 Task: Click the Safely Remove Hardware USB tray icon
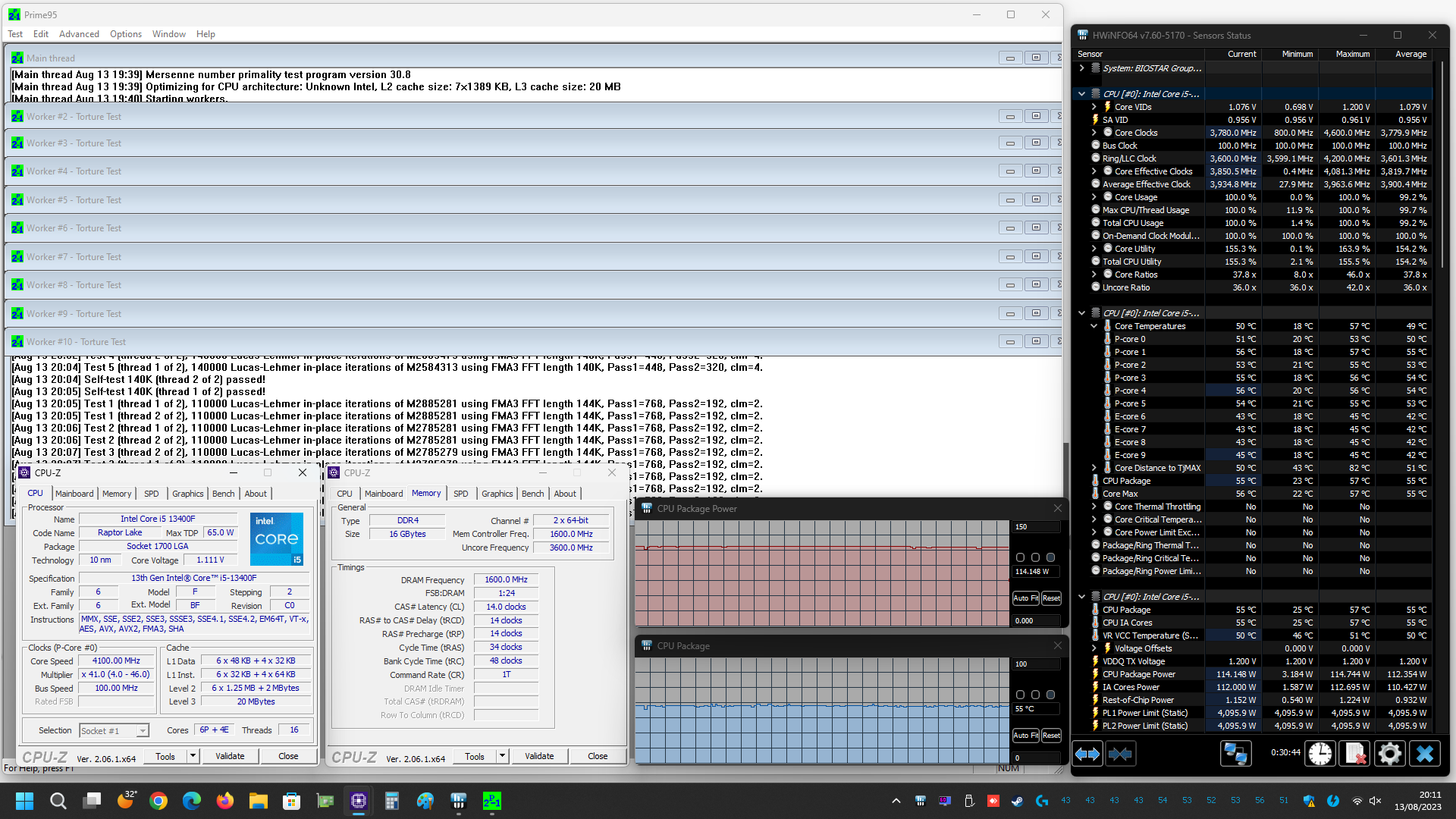point(968,801)
